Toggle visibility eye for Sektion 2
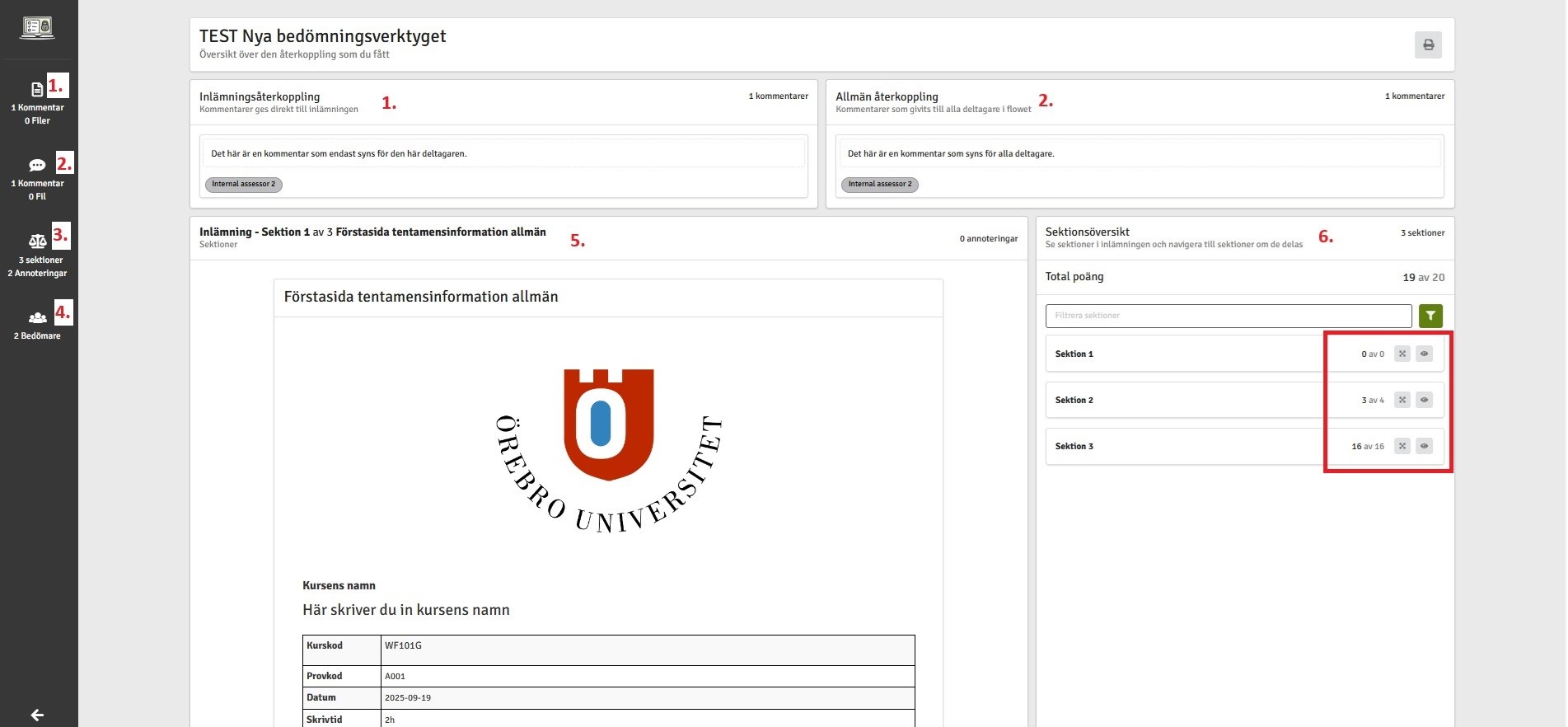The height and width of the screenshot is (727, 1568). pyautogui.click(x=1424, y=400)
